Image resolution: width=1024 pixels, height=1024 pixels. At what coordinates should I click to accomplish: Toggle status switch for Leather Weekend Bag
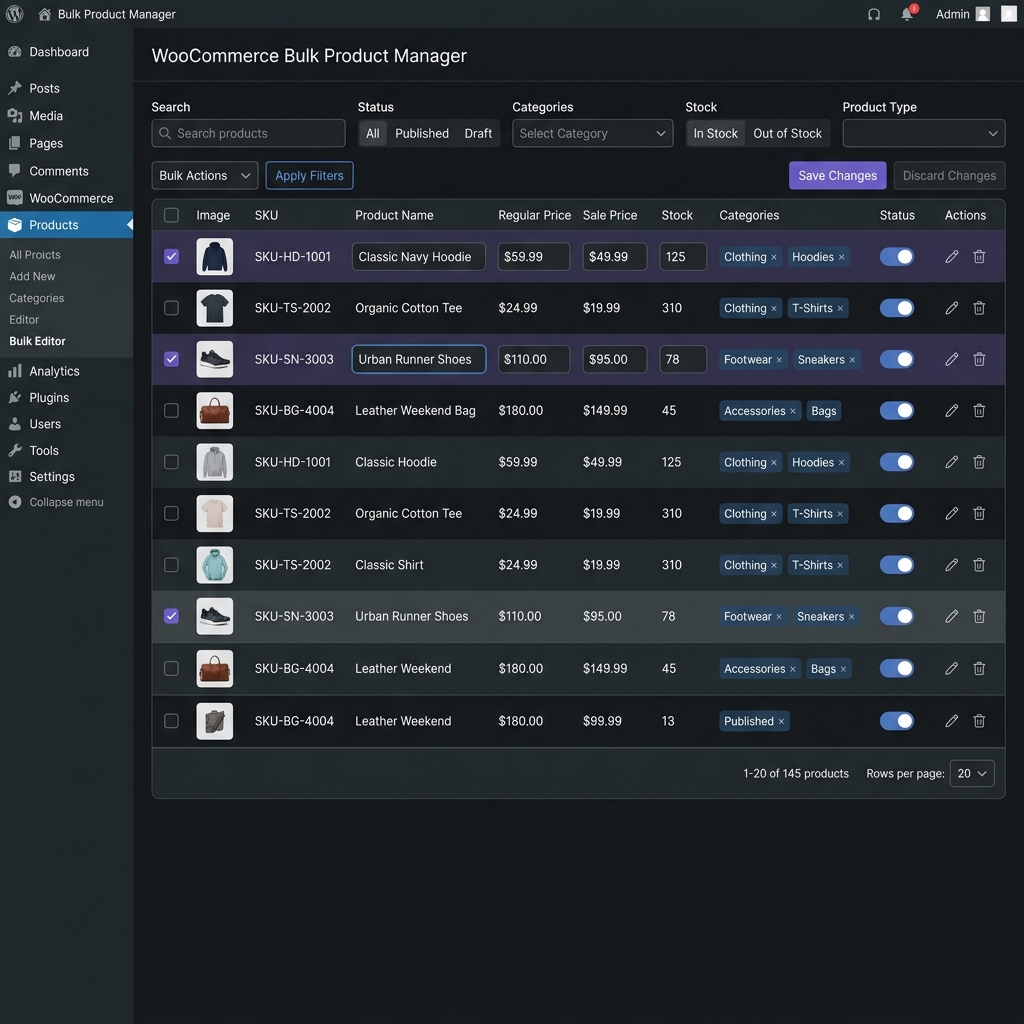click(x=896, y=410)
